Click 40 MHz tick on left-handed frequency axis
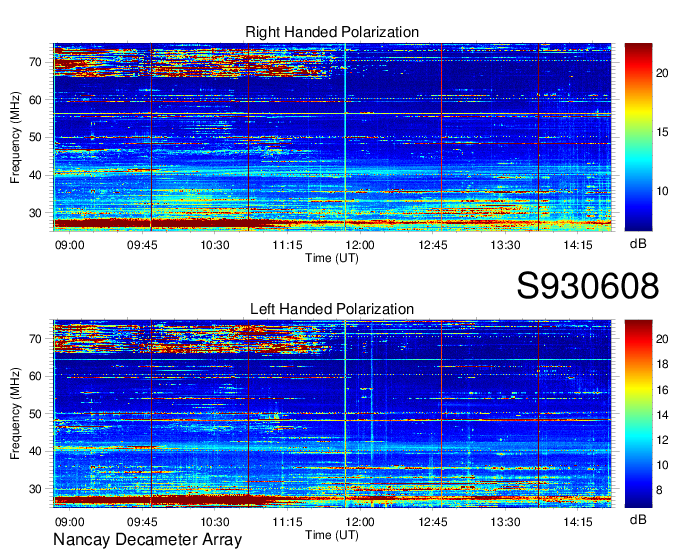Image resolution: width=680 pixels, height=552 pixels. click(x=36, y=451)
